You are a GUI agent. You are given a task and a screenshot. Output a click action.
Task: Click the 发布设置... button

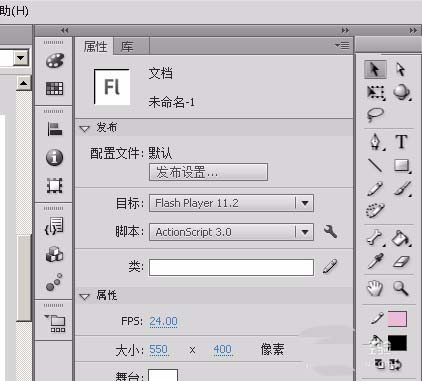click(x=208, y=172)
